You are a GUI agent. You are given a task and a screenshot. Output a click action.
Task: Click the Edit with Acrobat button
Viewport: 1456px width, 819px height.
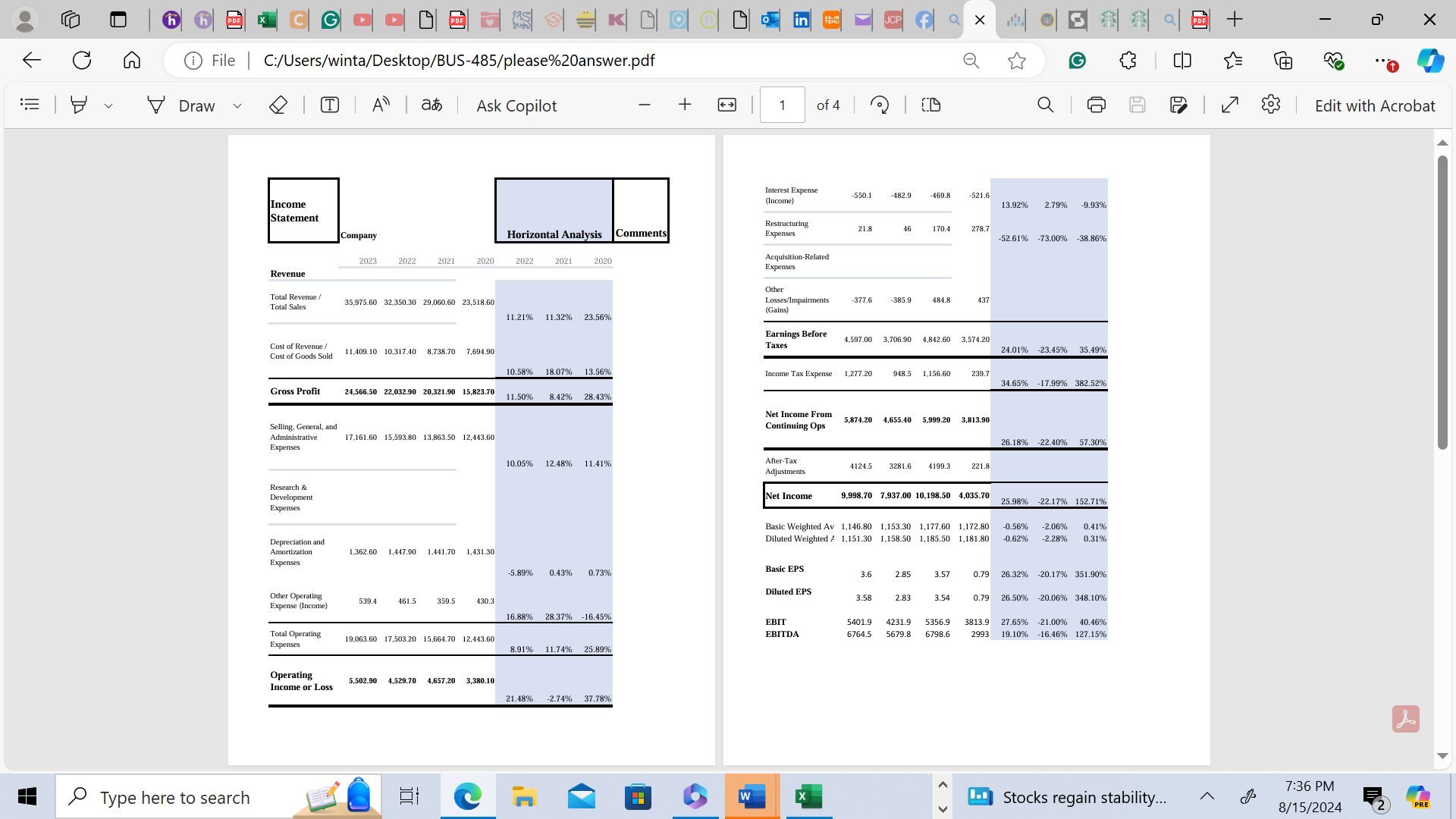(x=1374, y=105)
